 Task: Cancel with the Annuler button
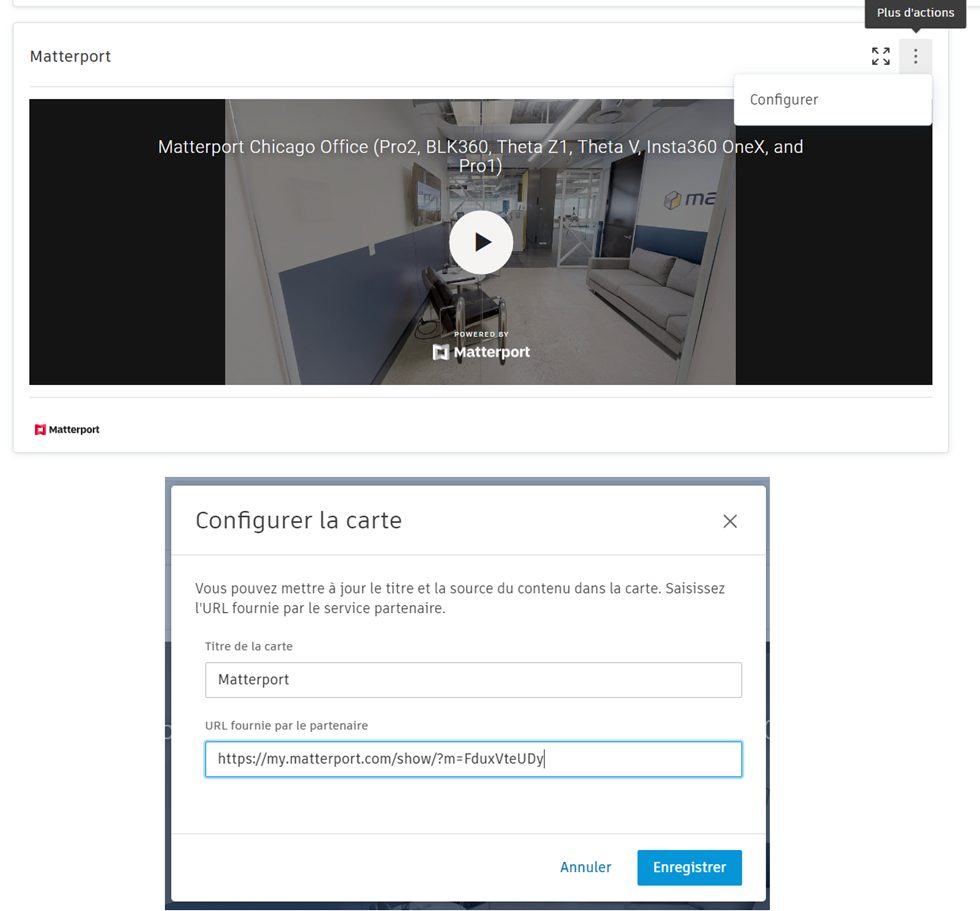click(x=586, y=867)
